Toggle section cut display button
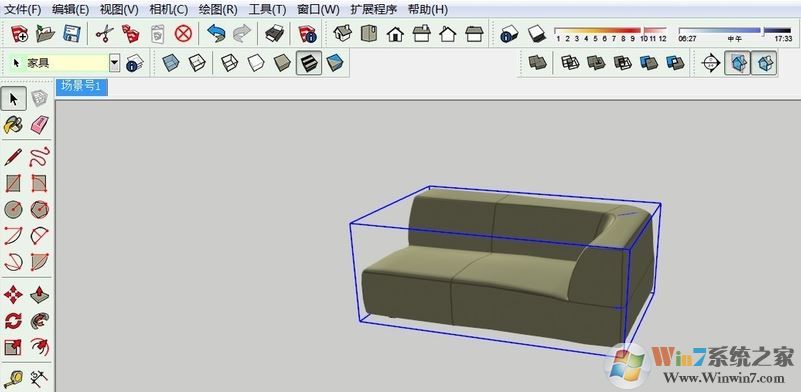Viewport: 801px width, 392px height. tap(764, 63)
